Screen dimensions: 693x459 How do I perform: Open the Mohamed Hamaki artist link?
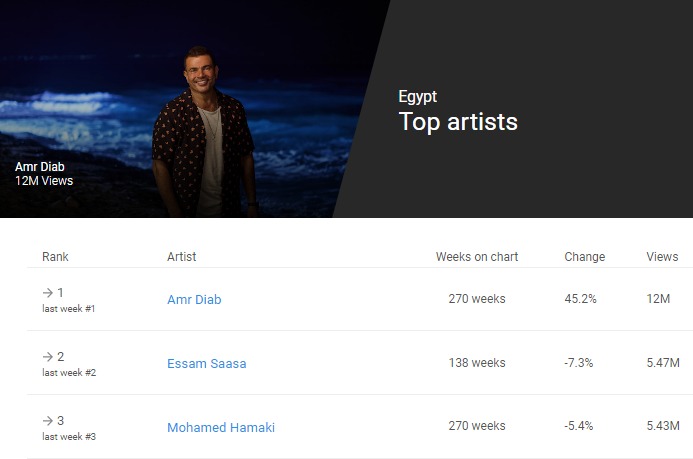tap(220, 428)
